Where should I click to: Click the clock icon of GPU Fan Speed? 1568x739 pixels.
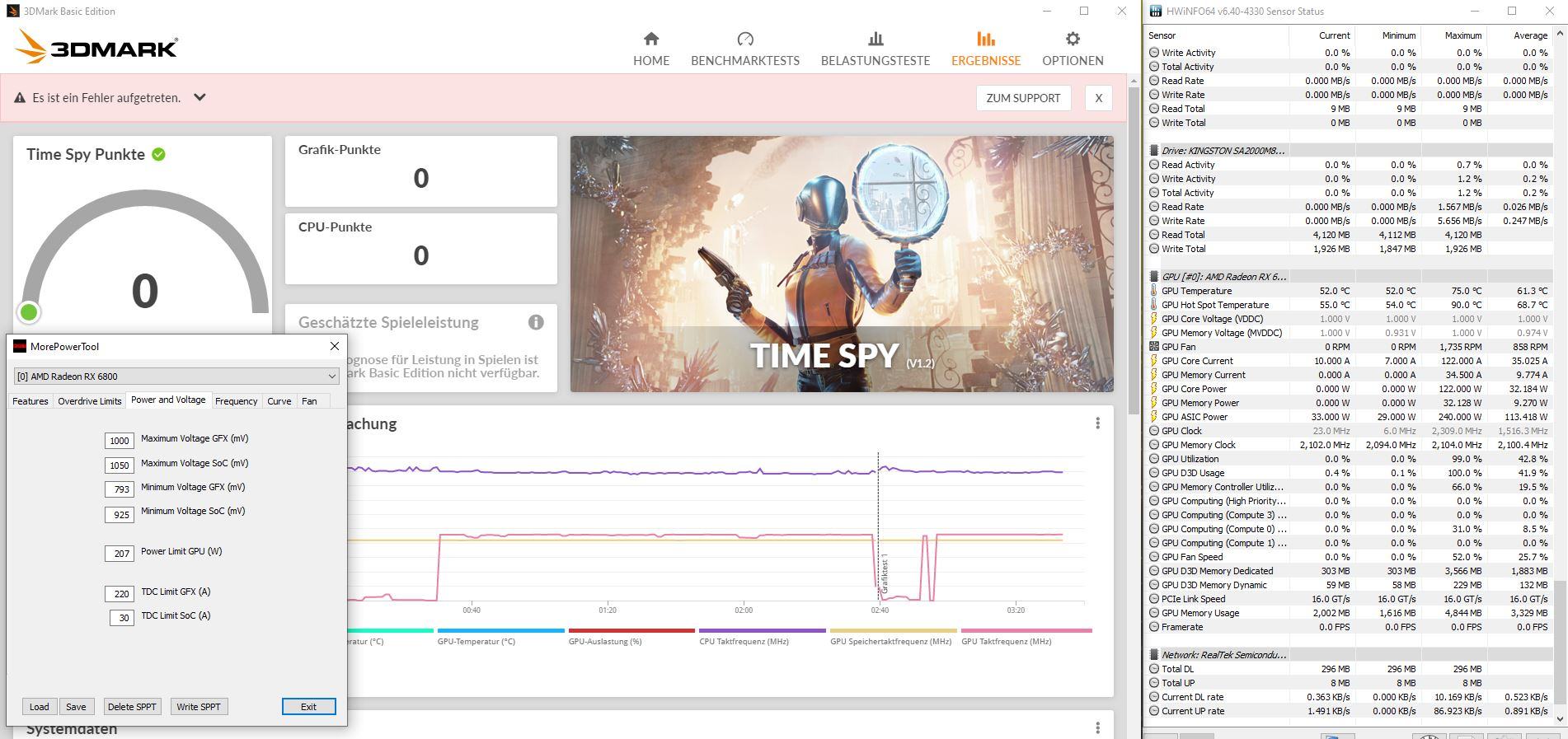(1154, 557)
